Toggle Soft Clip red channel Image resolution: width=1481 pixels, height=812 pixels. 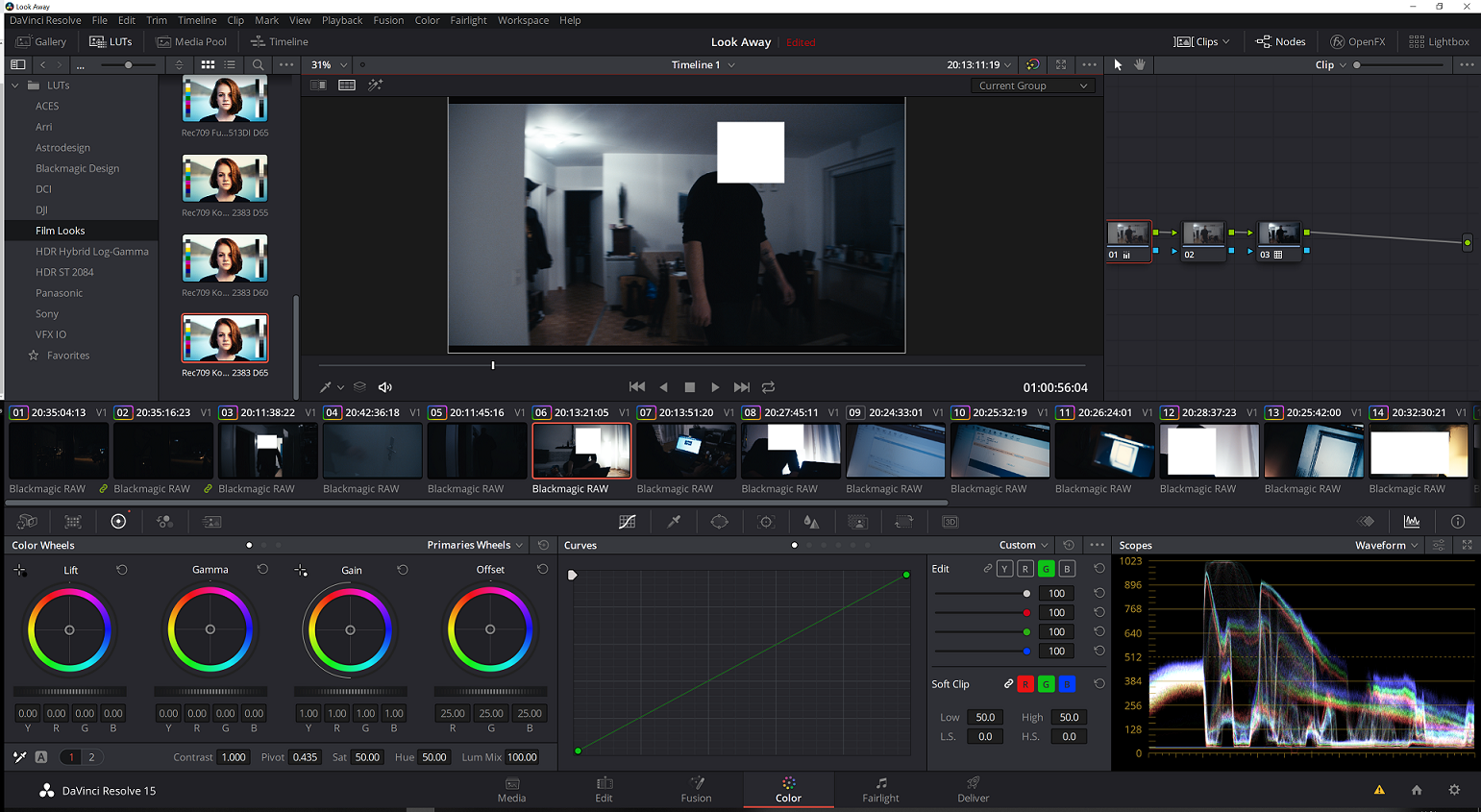coord(1025,684)
